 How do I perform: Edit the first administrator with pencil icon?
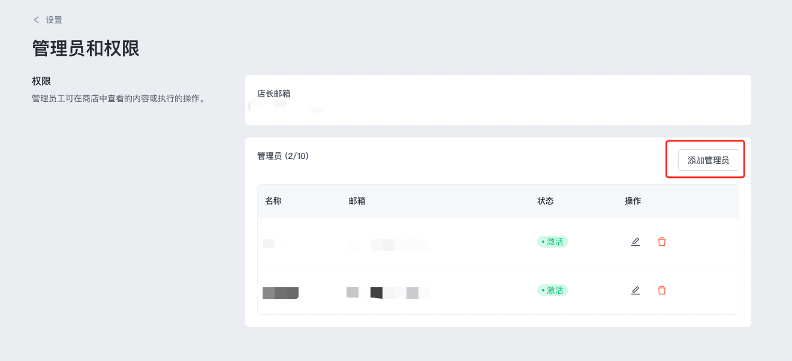pos(635,242)
